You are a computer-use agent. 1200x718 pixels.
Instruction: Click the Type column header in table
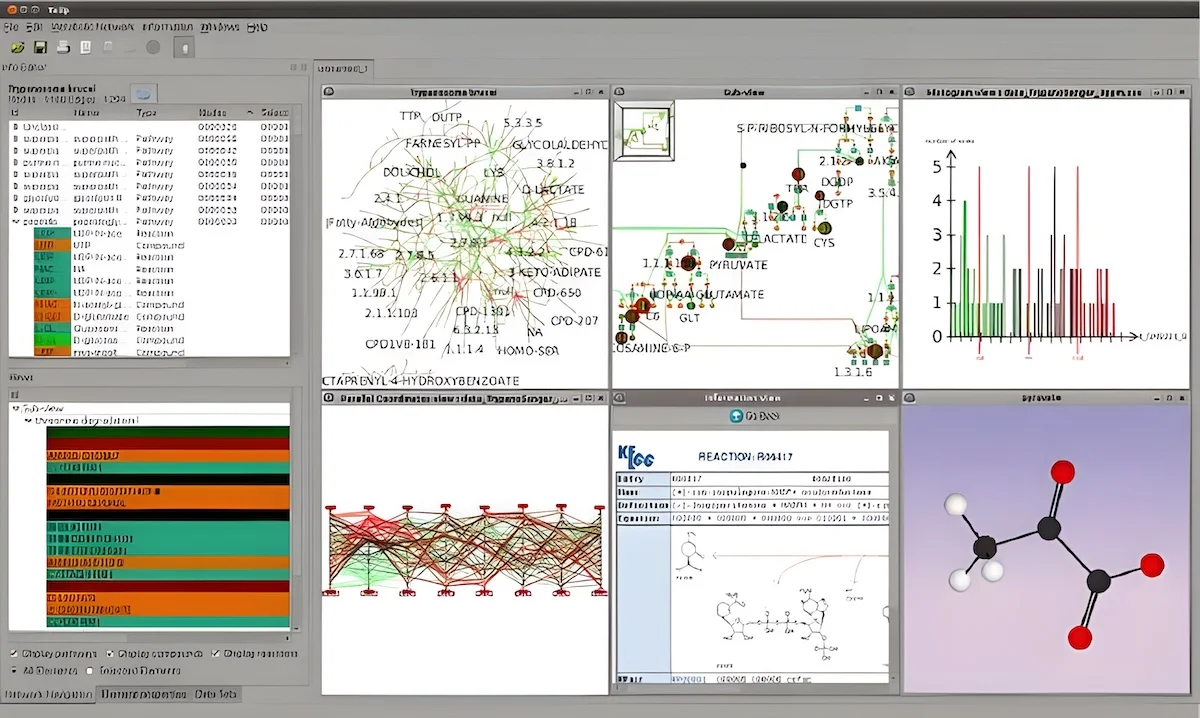[x=147, y=113]
